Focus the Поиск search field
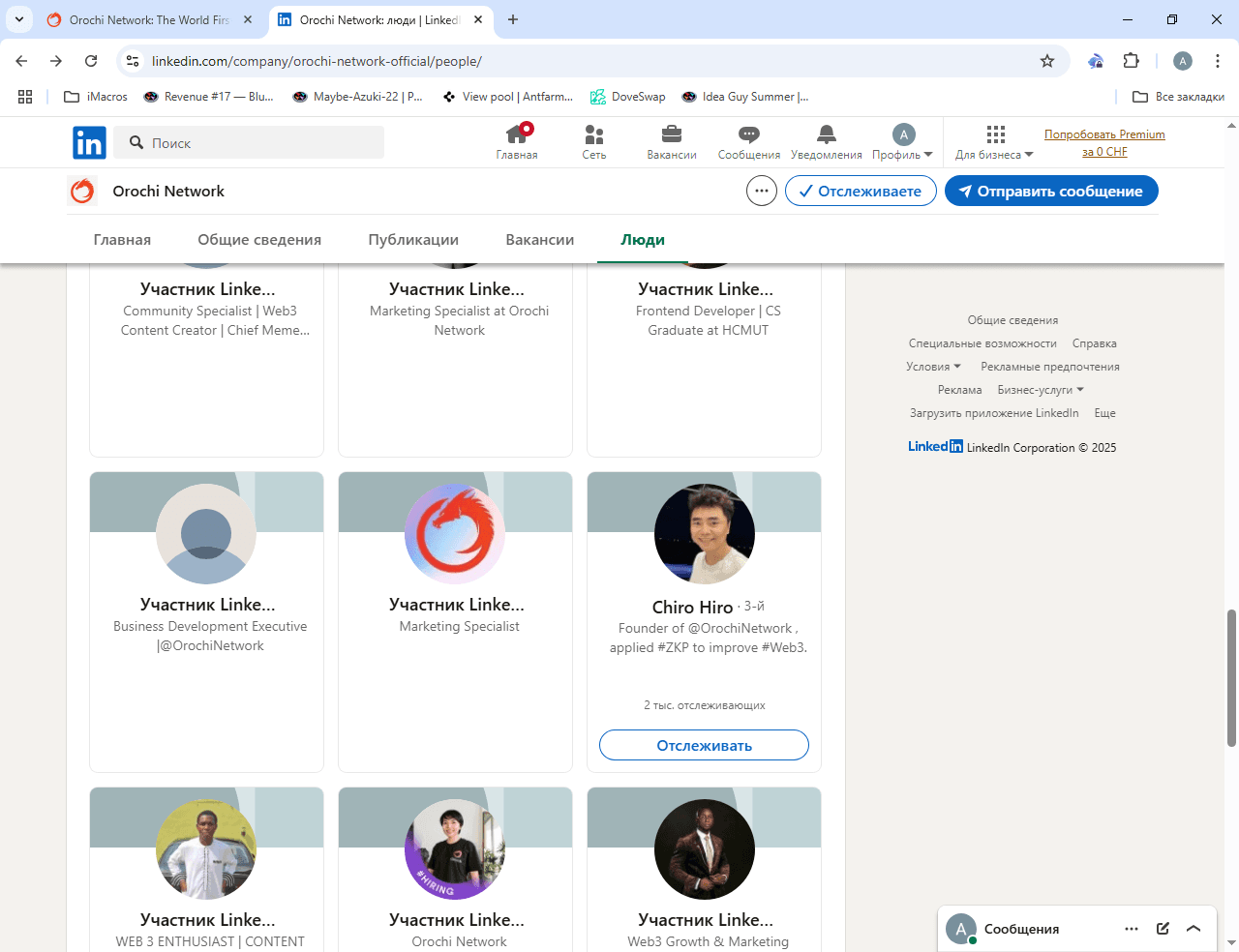The image size is (1239, 952). (x=249, y=143)
